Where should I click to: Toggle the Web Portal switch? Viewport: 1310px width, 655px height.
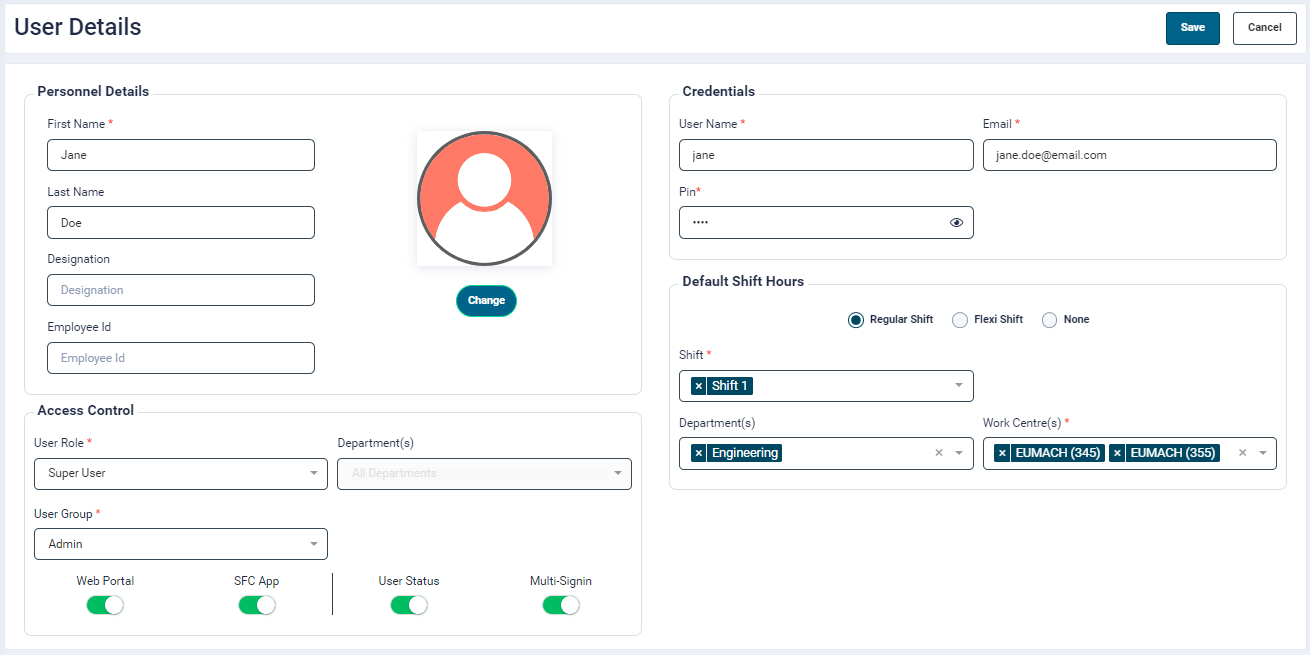[x=105, y=605]
